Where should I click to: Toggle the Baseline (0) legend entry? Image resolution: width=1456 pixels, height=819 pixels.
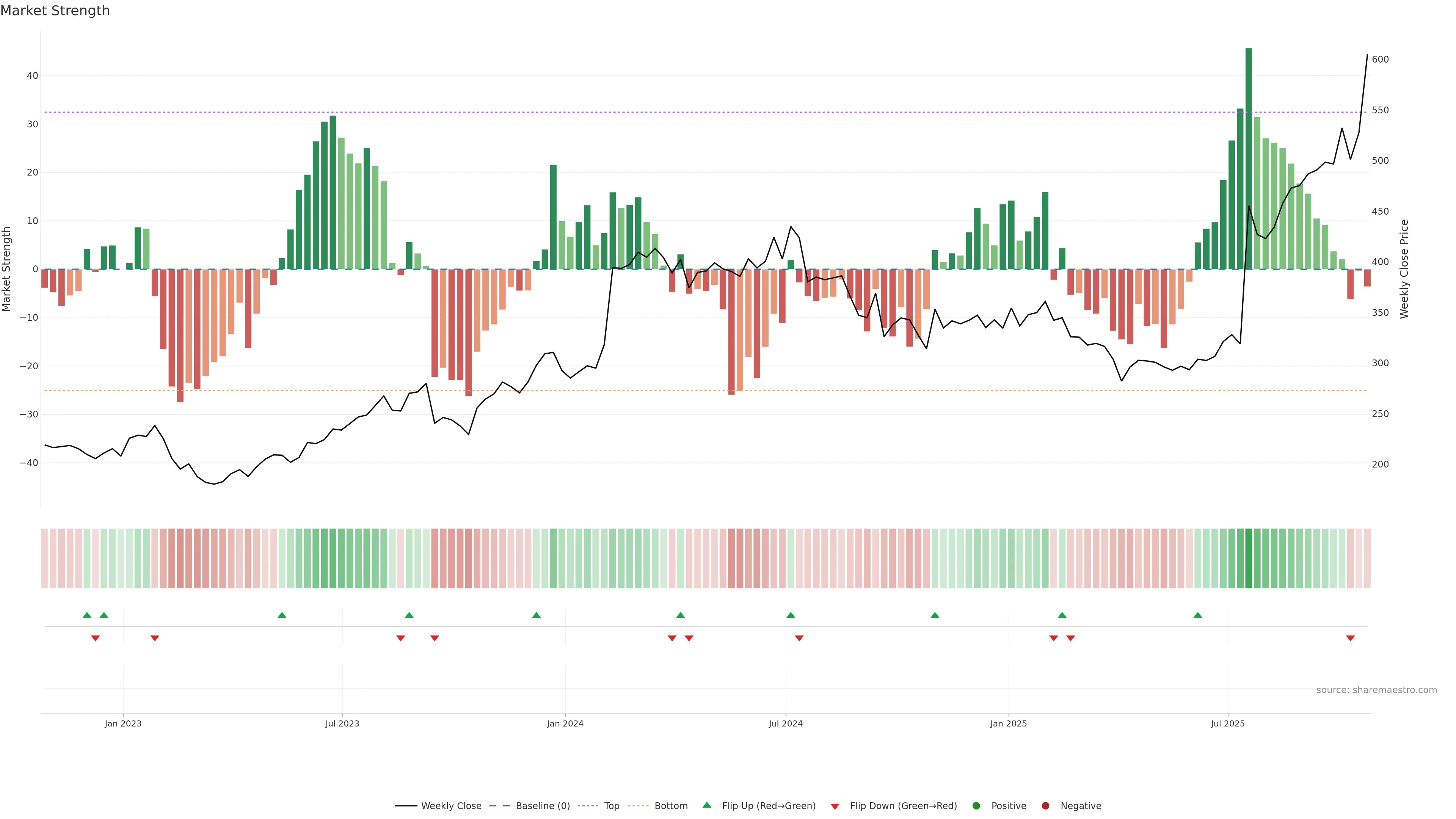[542, 806]
